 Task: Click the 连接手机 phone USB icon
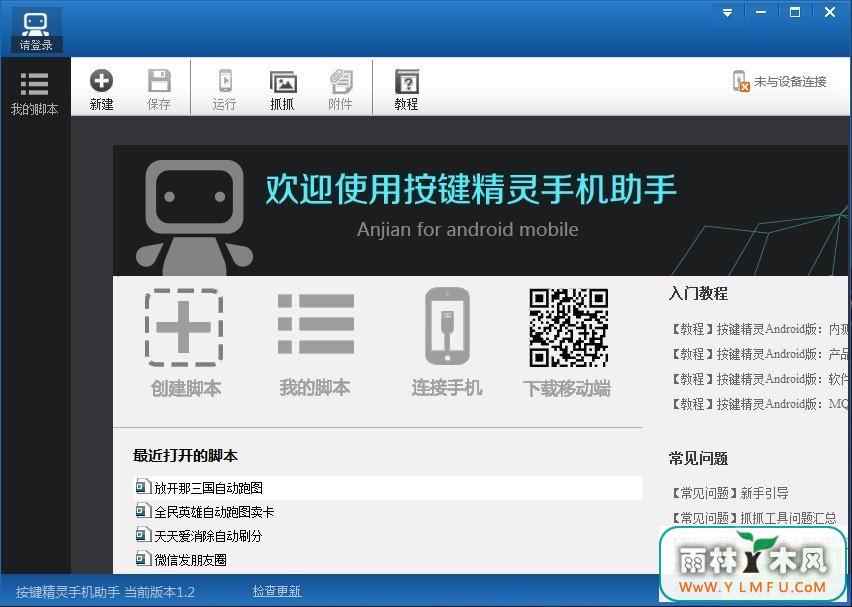[447, 326]
